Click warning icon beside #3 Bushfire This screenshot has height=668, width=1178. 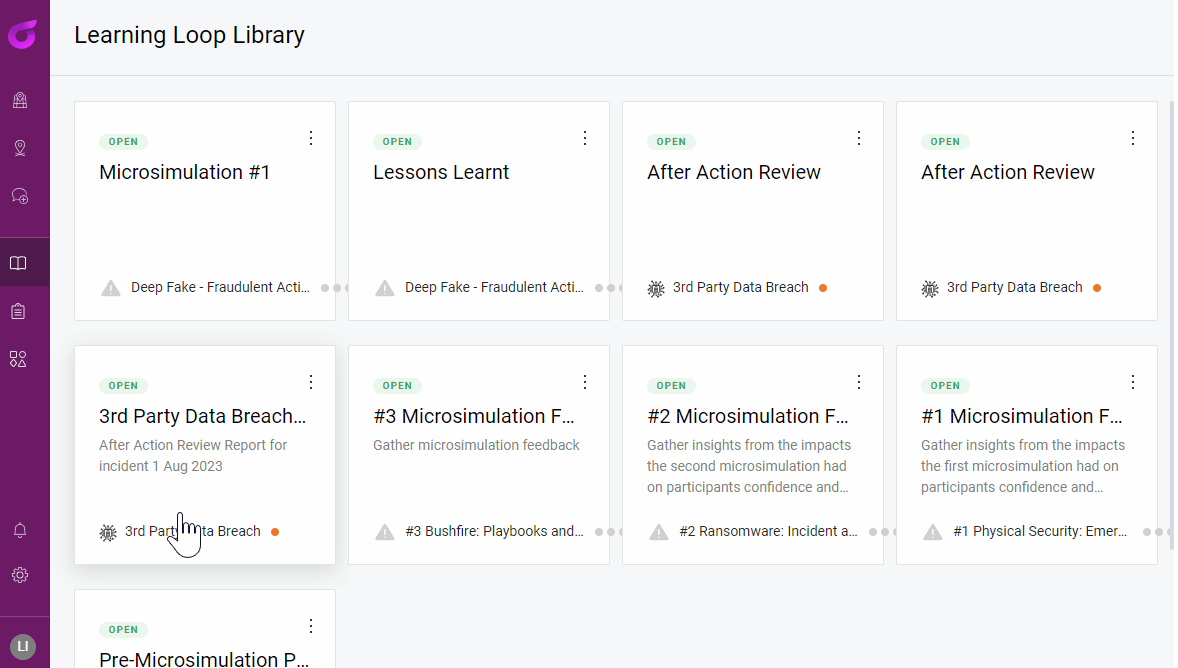(x=385, y=532)
